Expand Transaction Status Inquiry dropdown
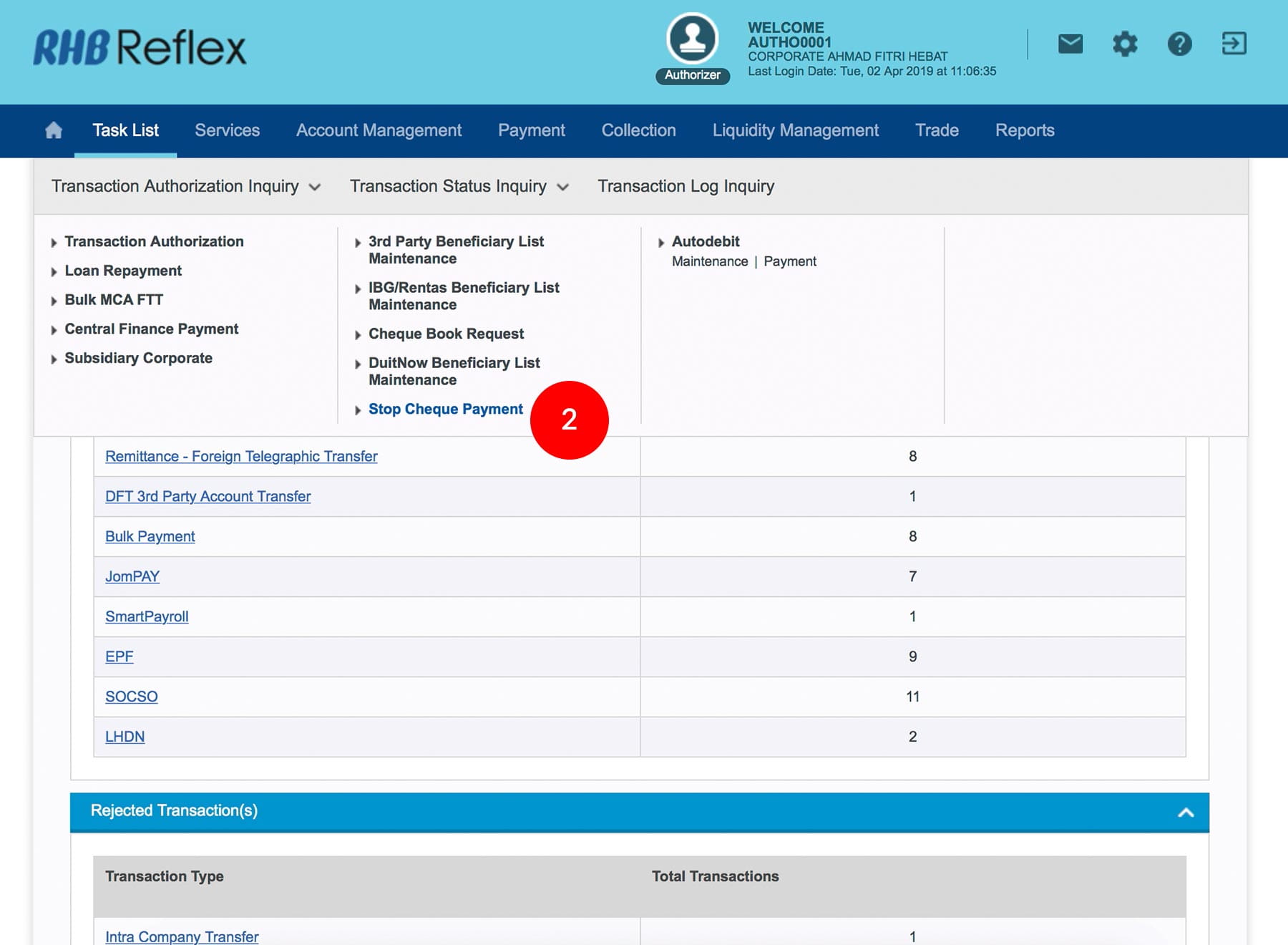Image resolution: width=1288 pixels, height=945 pixels. (x=459, y=186)
